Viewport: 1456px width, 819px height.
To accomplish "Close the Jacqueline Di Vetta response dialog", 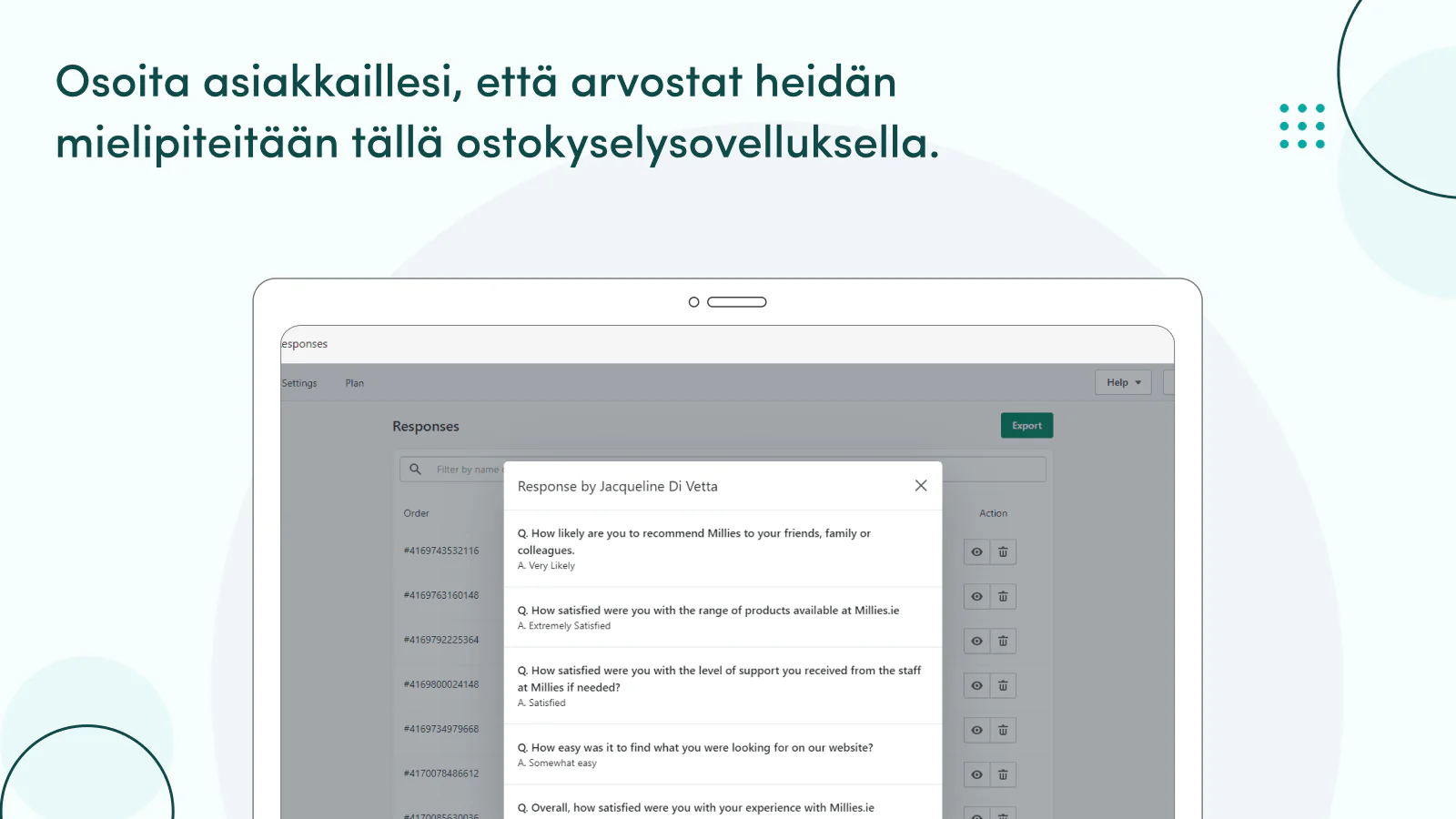I will (921, 486).
